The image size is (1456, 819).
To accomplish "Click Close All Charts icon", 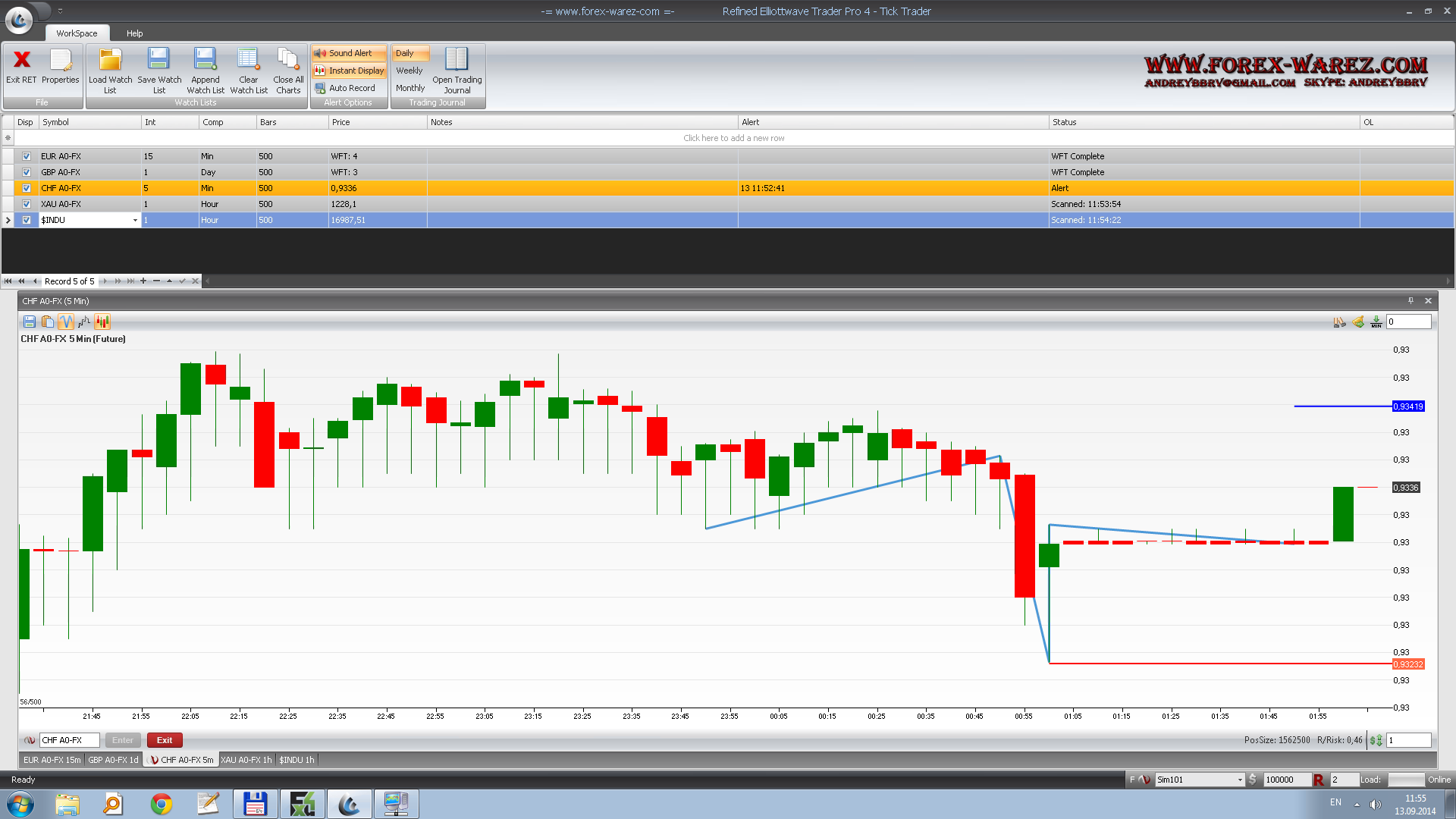I will click(x=288, y=61).
